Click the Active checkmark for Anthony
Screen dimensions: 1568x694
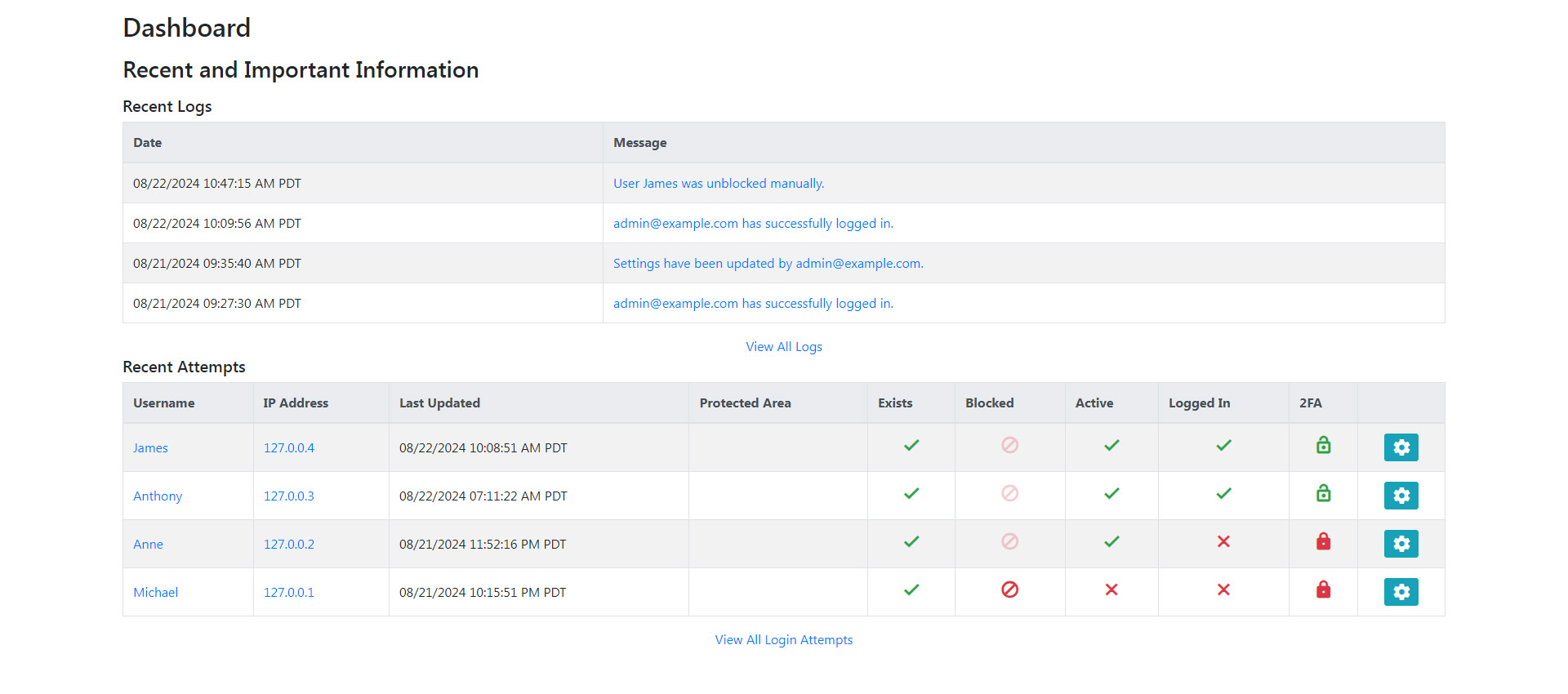click(1111, 493)
